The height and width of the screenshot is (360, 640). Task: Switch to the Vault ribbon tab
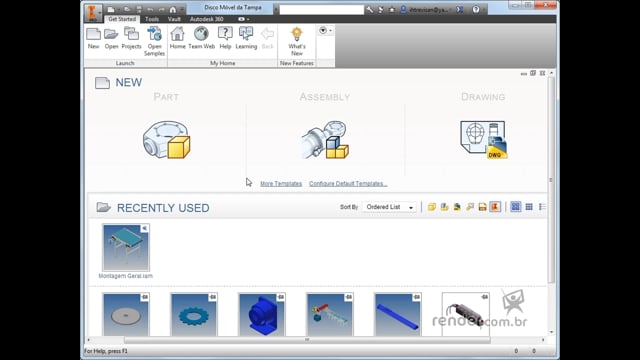(x=174, y=19)
